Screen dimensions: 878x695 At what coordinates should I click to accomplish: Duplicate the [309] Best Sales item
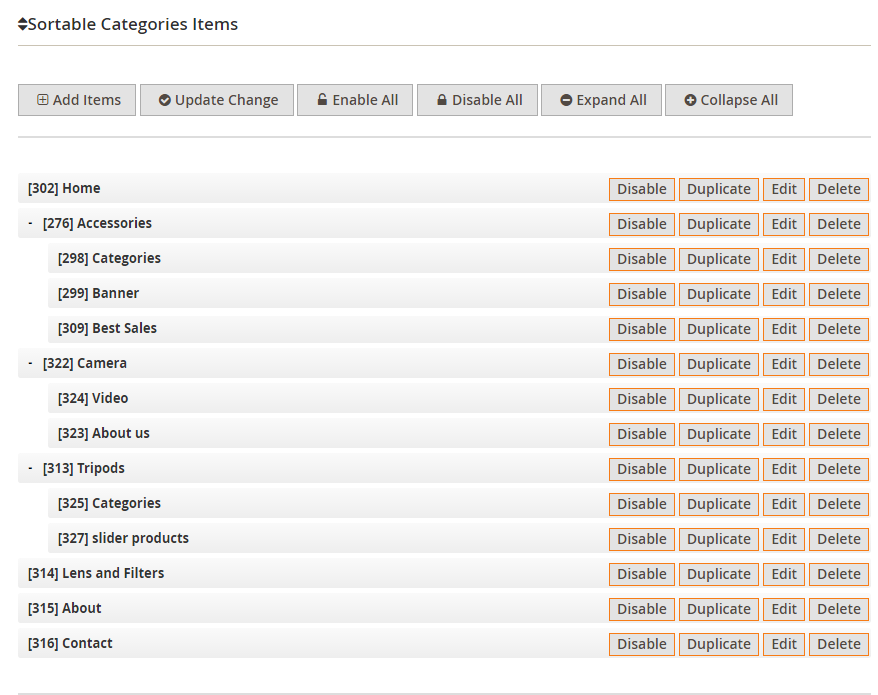point(718,329)
